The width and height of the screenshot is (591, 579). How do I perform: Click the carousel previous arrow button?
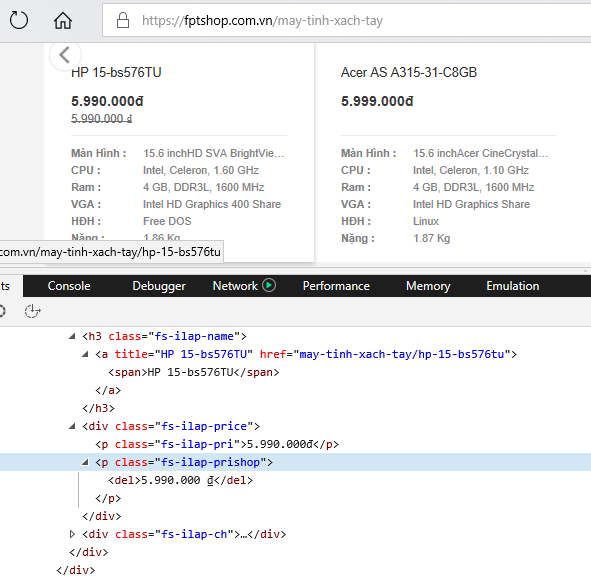click(65, 55)
